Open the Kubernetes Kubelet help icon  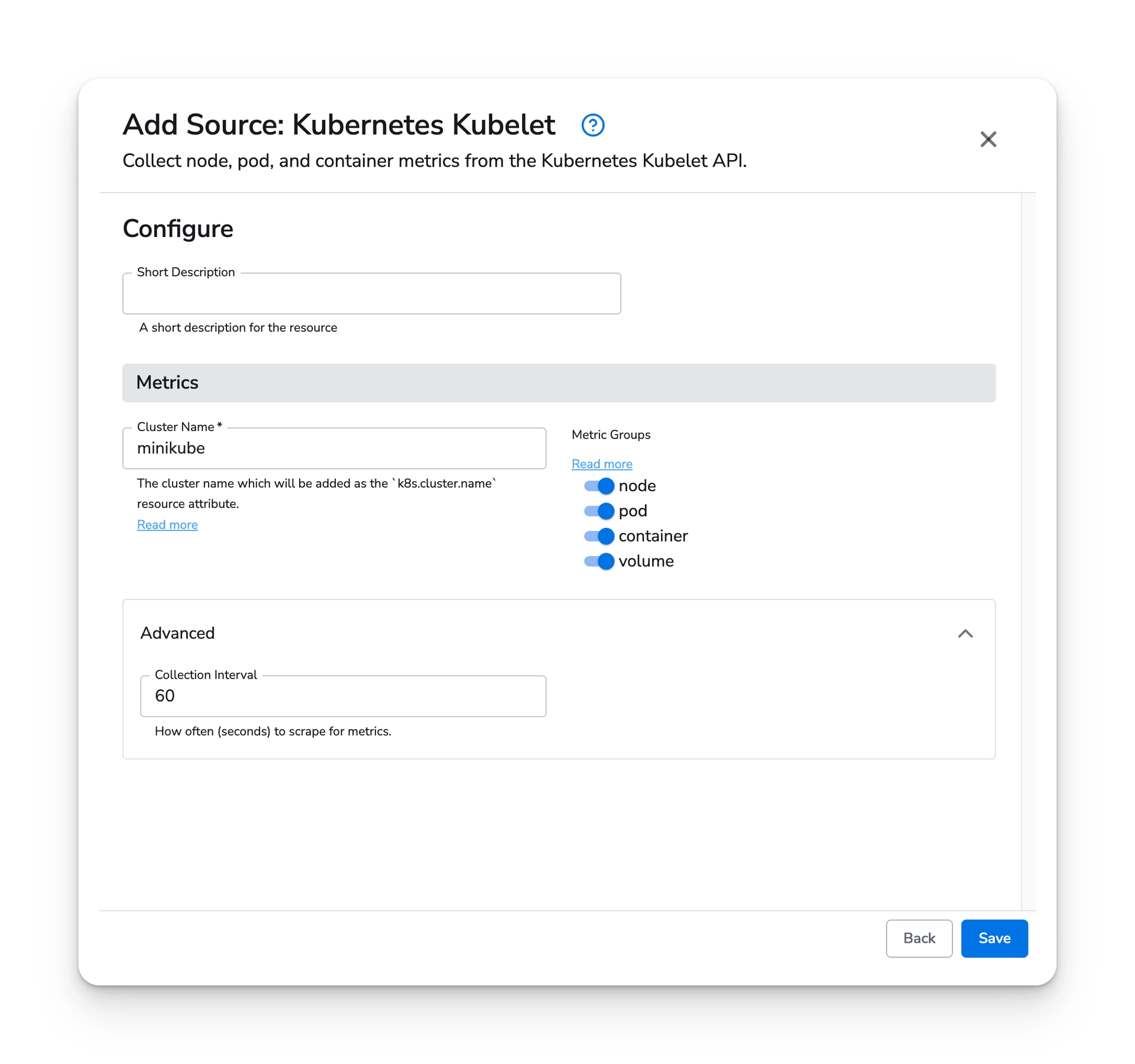click(x=593, y=125)
